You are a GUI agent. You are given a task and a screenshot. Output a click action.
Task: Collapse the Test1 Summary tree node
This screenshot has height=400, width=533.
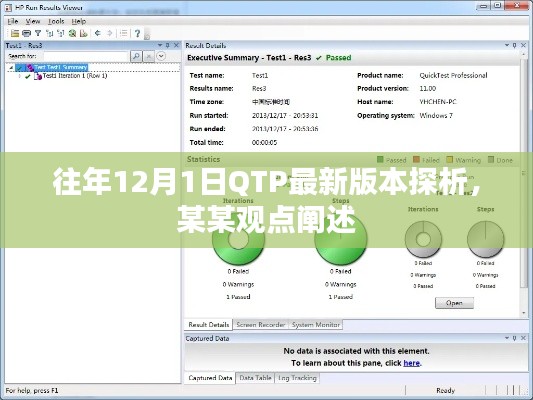(11, 68)
